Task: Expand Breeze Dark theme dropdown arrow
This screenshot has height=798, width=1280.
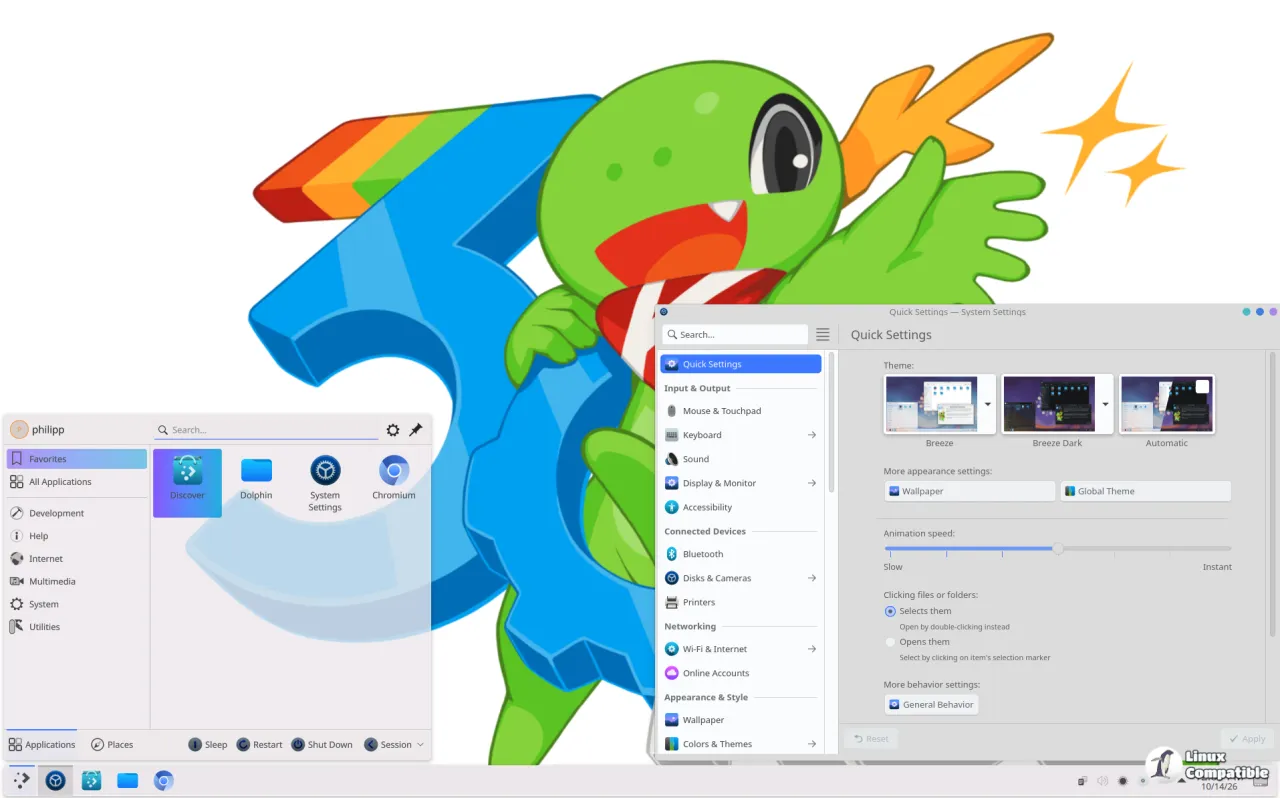Action: [x=1105, y=404]
